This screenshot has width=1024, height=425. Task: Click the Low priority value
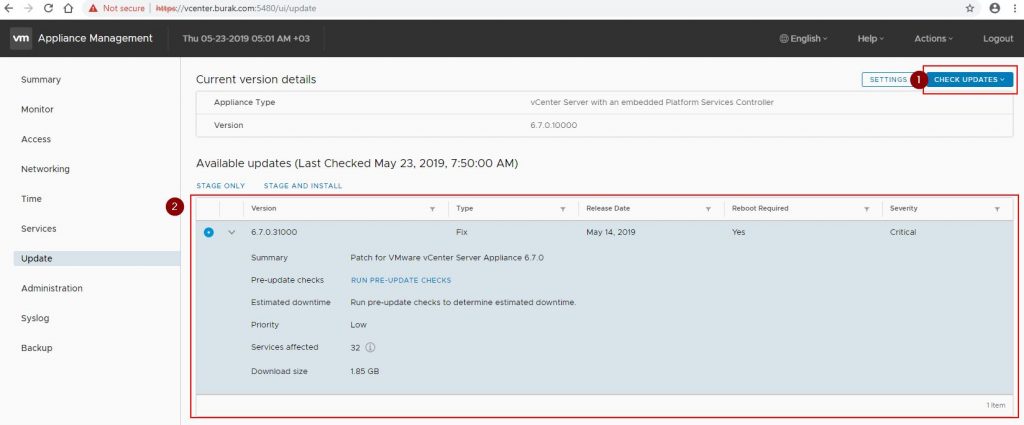tap(359, 324)
